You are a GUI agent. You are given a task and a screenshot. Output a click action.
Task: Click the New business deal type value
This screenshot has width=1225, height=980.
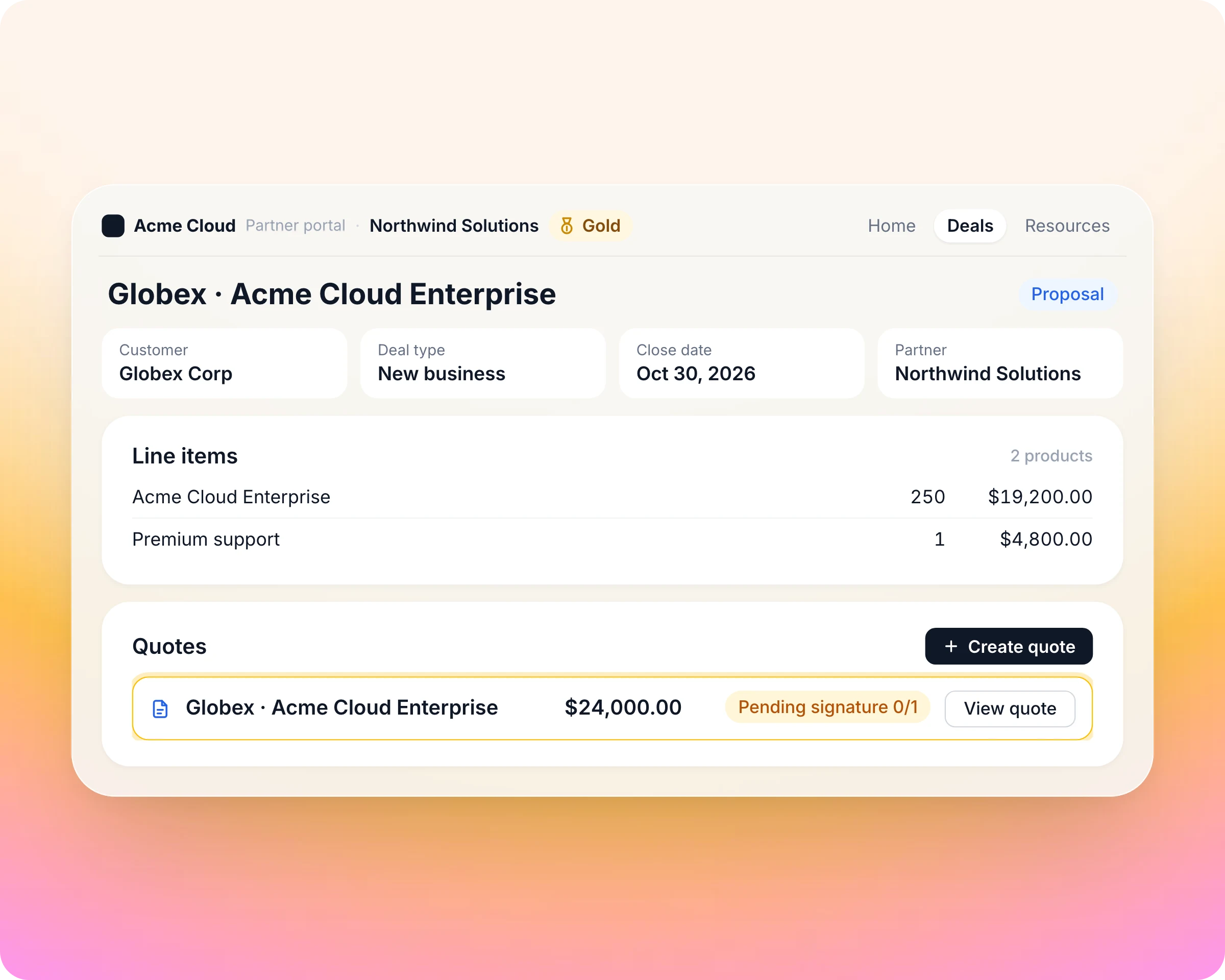[x=442, y=374]
